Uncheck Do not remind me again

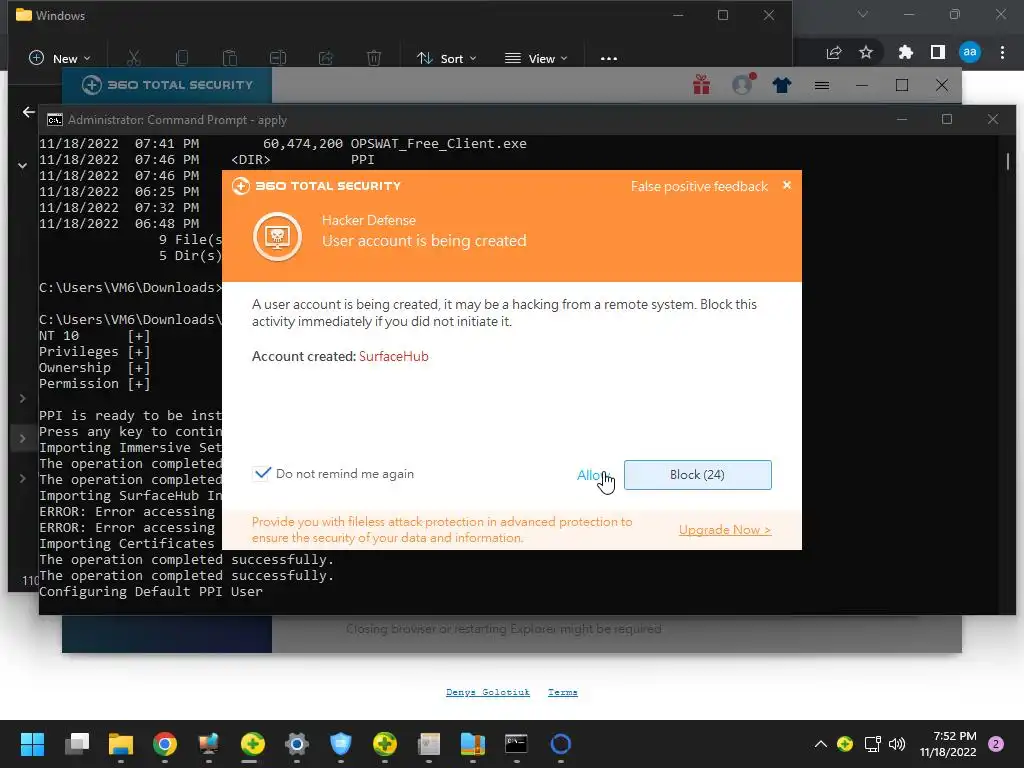262,473
